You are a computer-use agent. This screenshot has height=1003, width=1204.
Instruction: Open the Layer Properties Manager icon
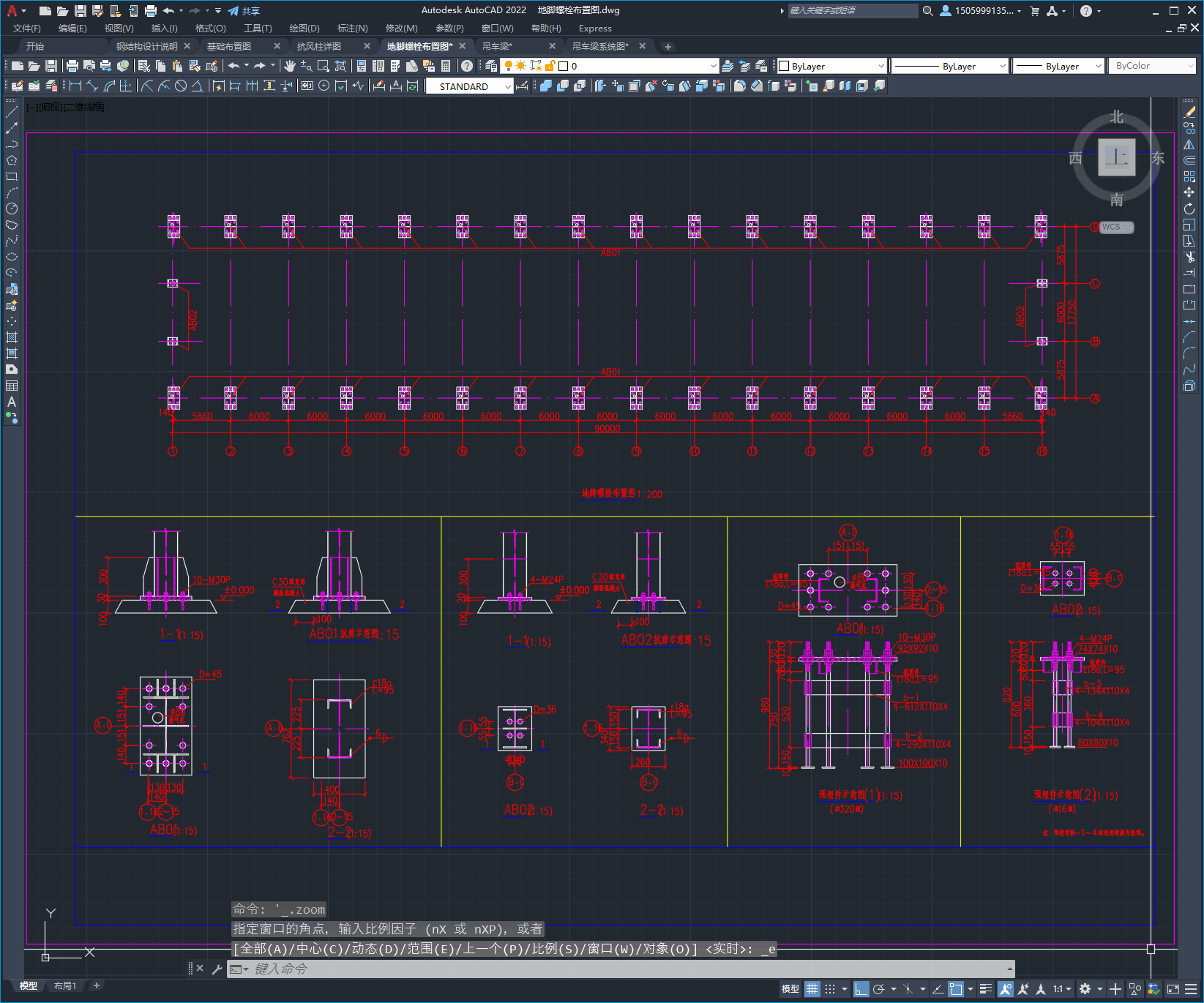pos(490,66)
